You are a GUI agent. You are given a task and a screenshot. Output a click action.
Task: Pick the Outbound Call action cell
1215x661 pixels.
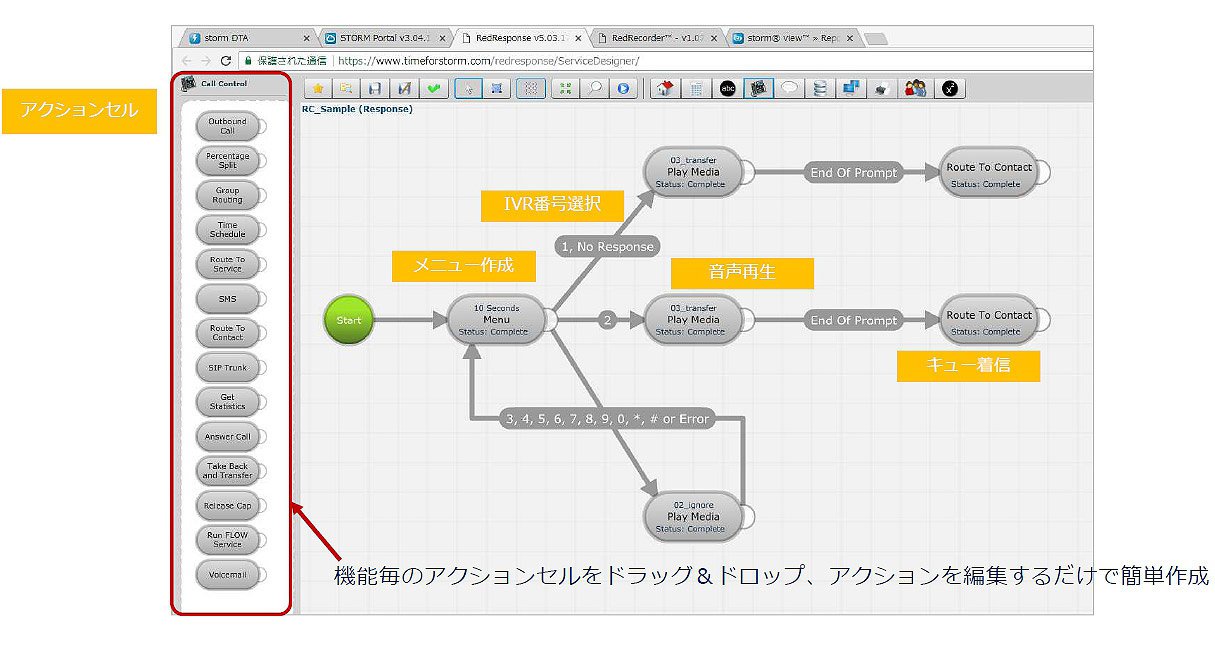pyautogui.click(x=227, y=126)
